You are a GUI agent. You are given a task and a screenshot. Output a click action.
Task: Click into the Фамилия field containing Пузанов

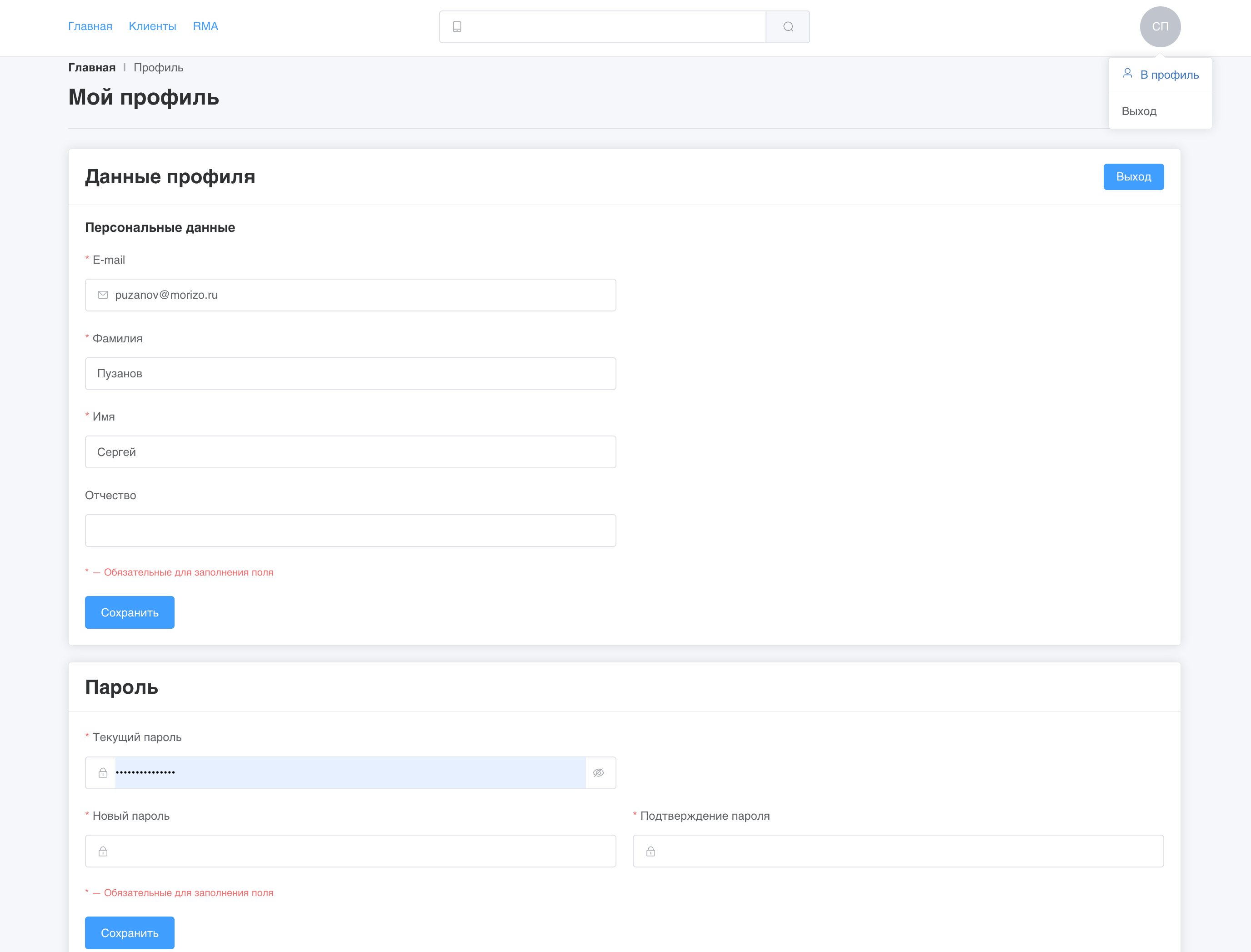(x=350, y=373)
